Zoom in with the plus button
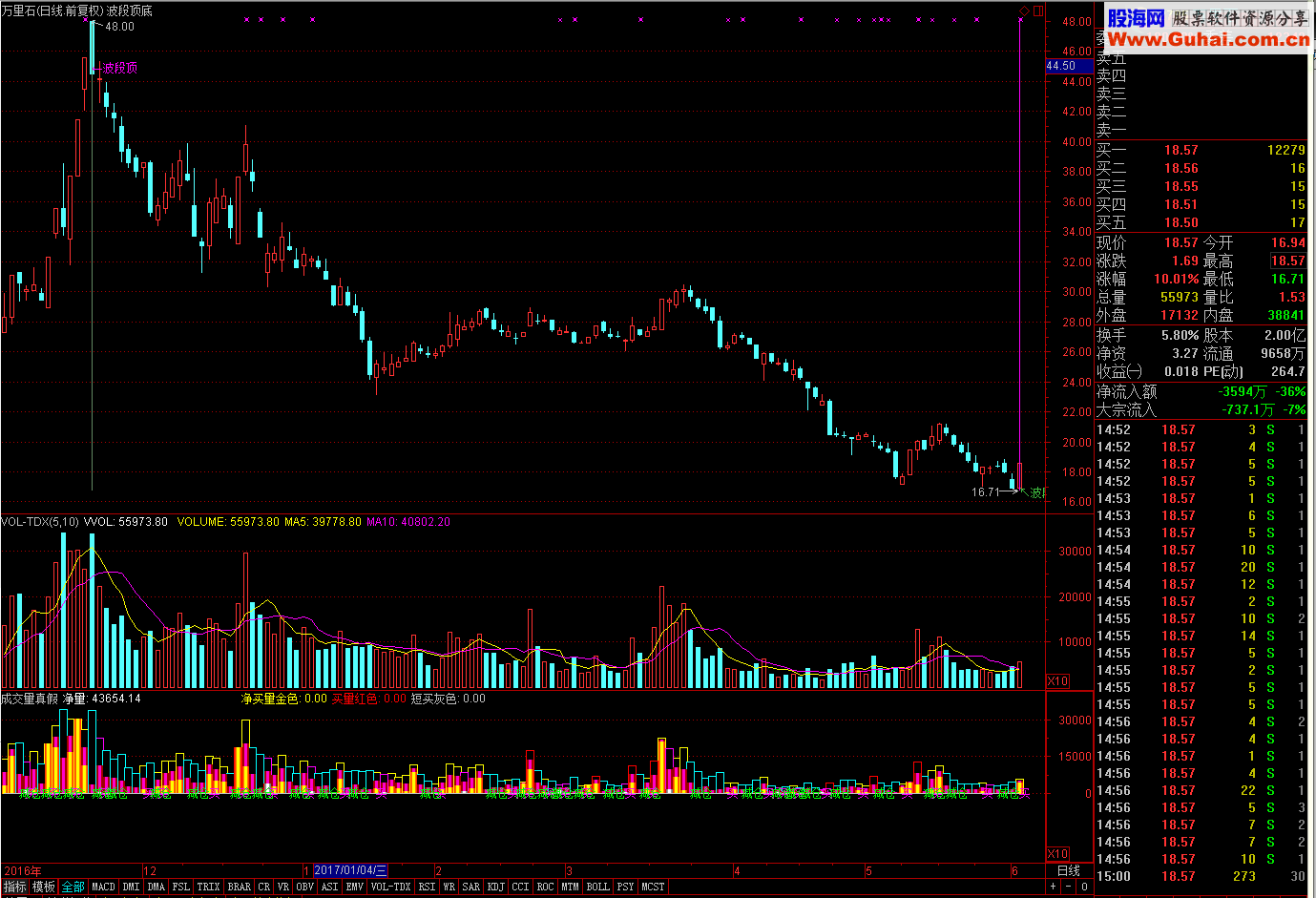The image size is (1316, 898). (x=1054, y=887)
